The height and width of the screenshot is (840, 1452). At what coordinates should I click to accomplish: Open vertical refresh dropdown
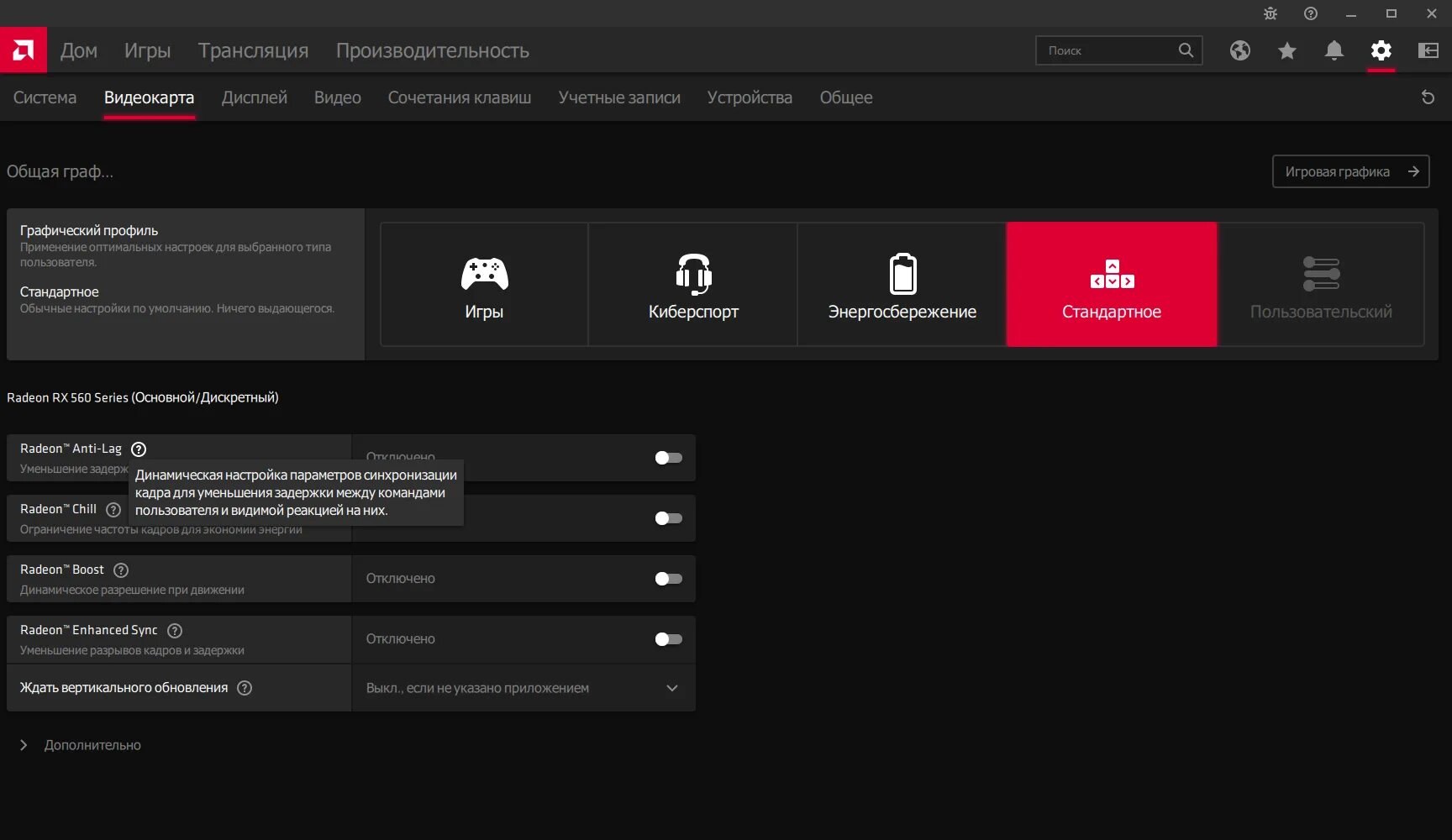click(x=523, y=688)
